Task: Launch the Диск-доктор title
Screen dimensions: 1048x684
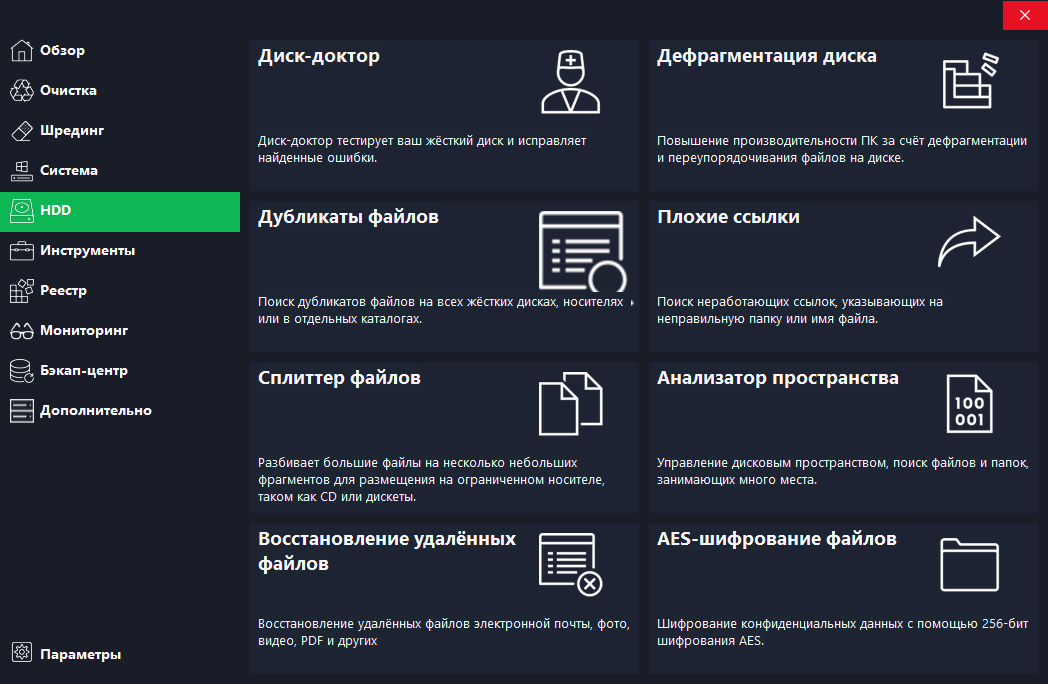Action: [319, 56]
